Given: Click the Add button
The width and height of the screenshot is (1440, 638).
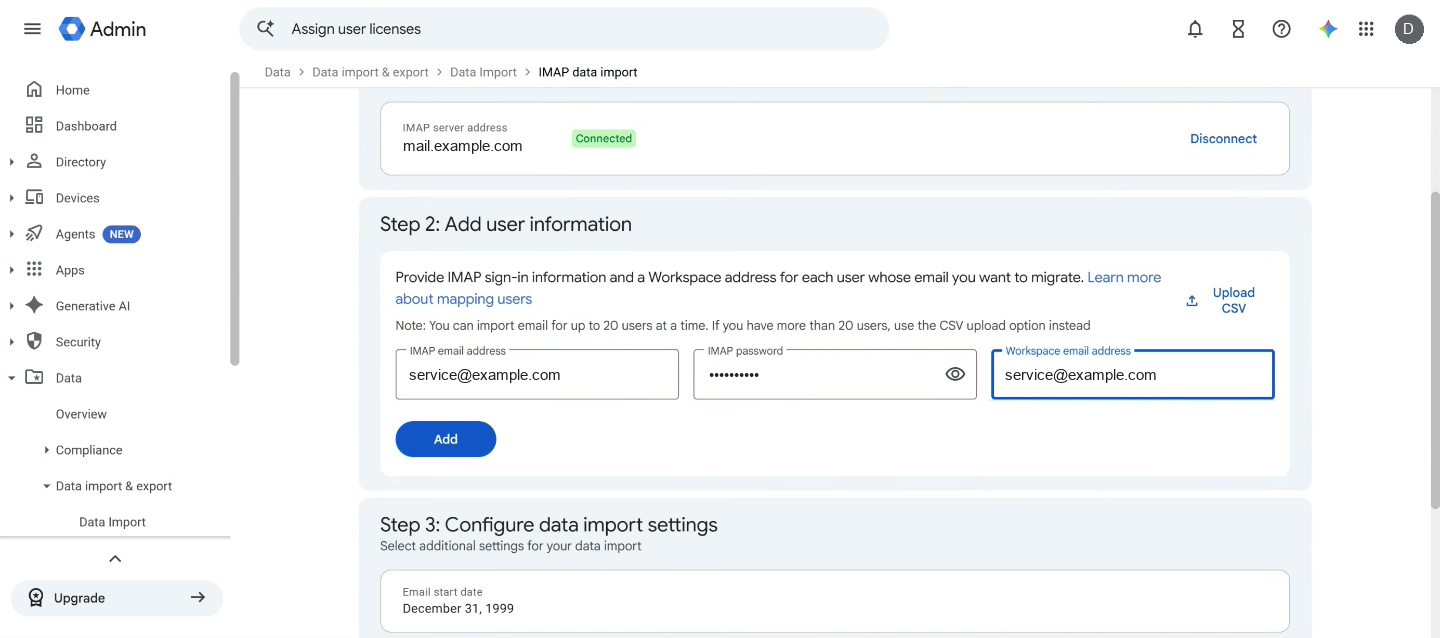Looking at the screenshot, I should pyautogui.click(x=446, y=439).
